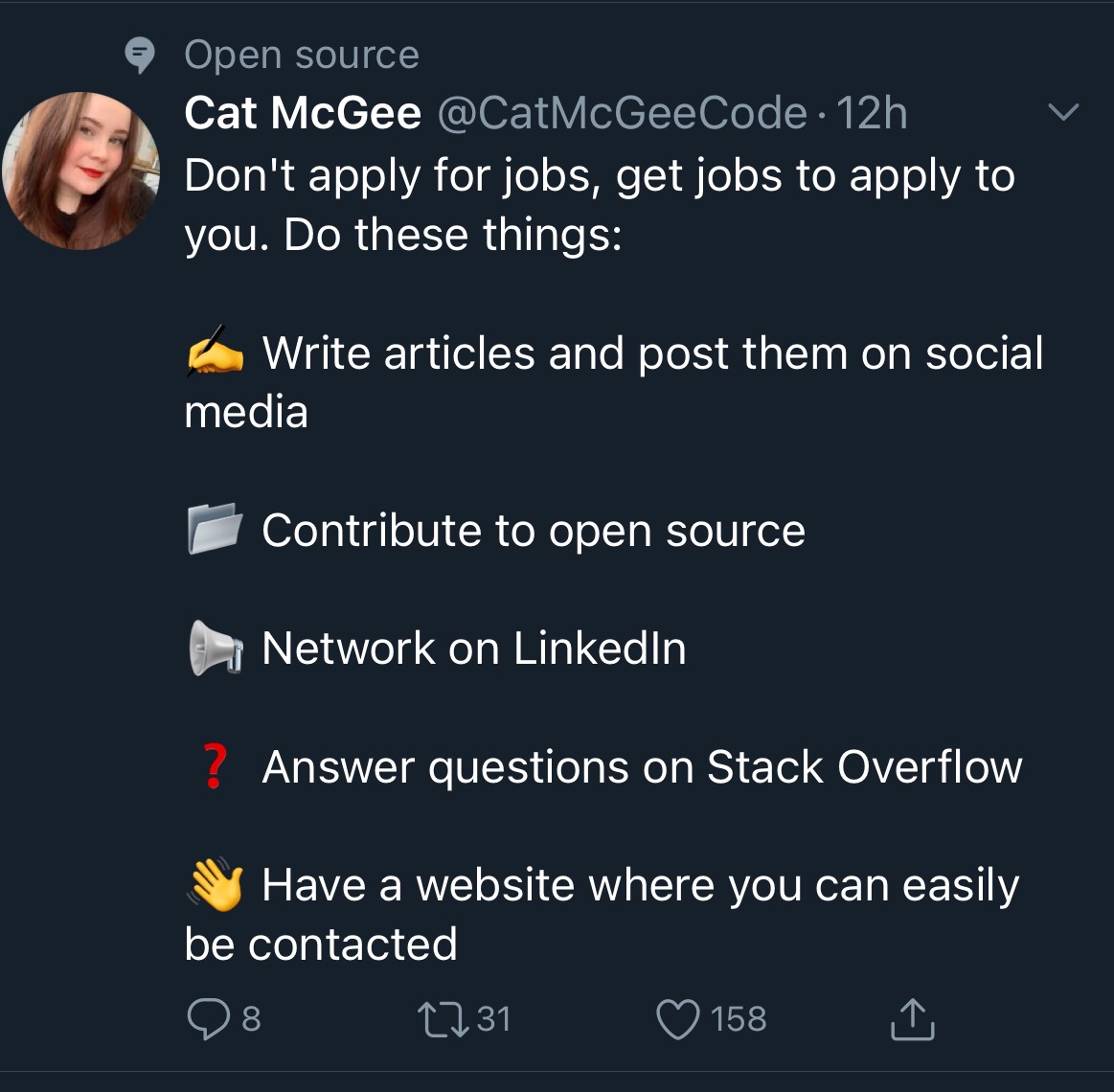Click the writing hand emoji in the tweet

click(x=213, y=353)
